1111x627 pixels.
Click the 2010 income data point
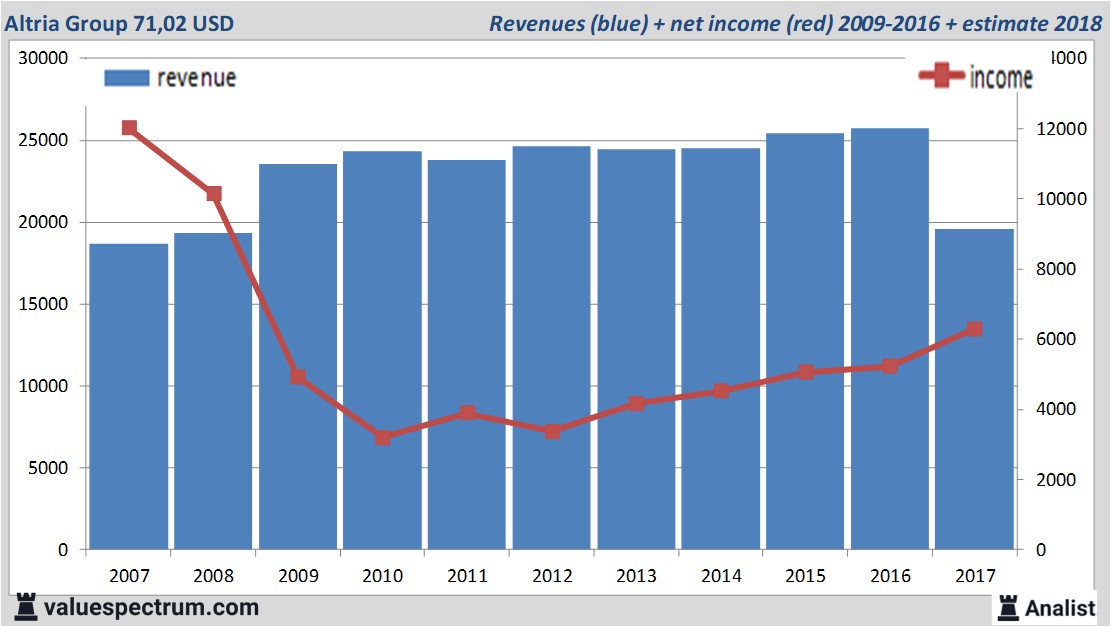383,437
